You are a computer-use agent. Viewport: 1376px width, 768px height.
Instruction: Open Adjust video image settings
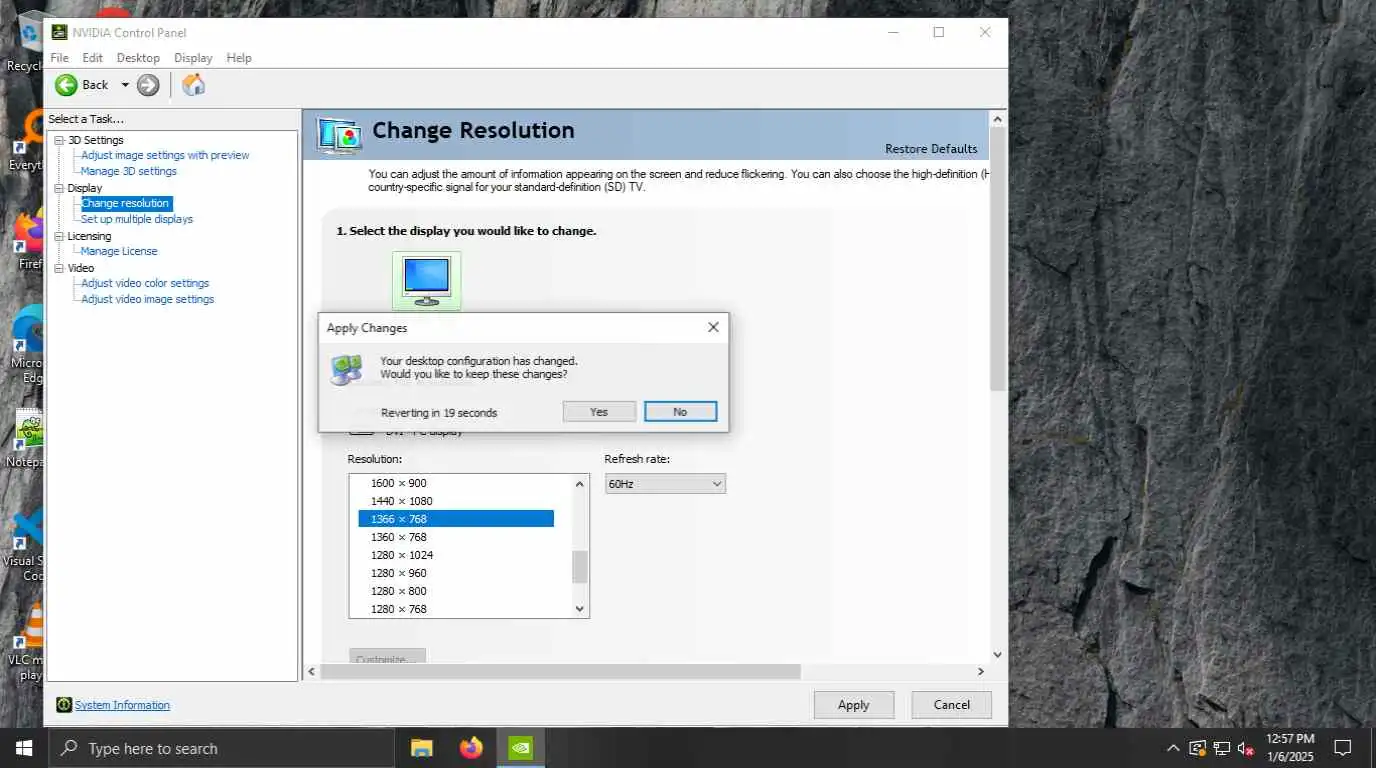[148, 299]
